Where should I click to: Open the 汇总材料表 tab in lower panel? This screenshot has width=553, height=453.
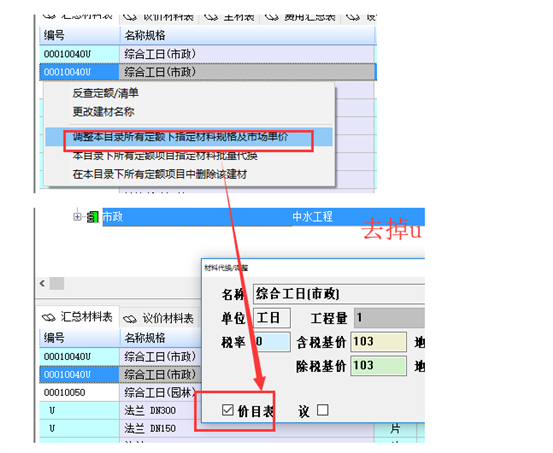[x=78, y=317]
